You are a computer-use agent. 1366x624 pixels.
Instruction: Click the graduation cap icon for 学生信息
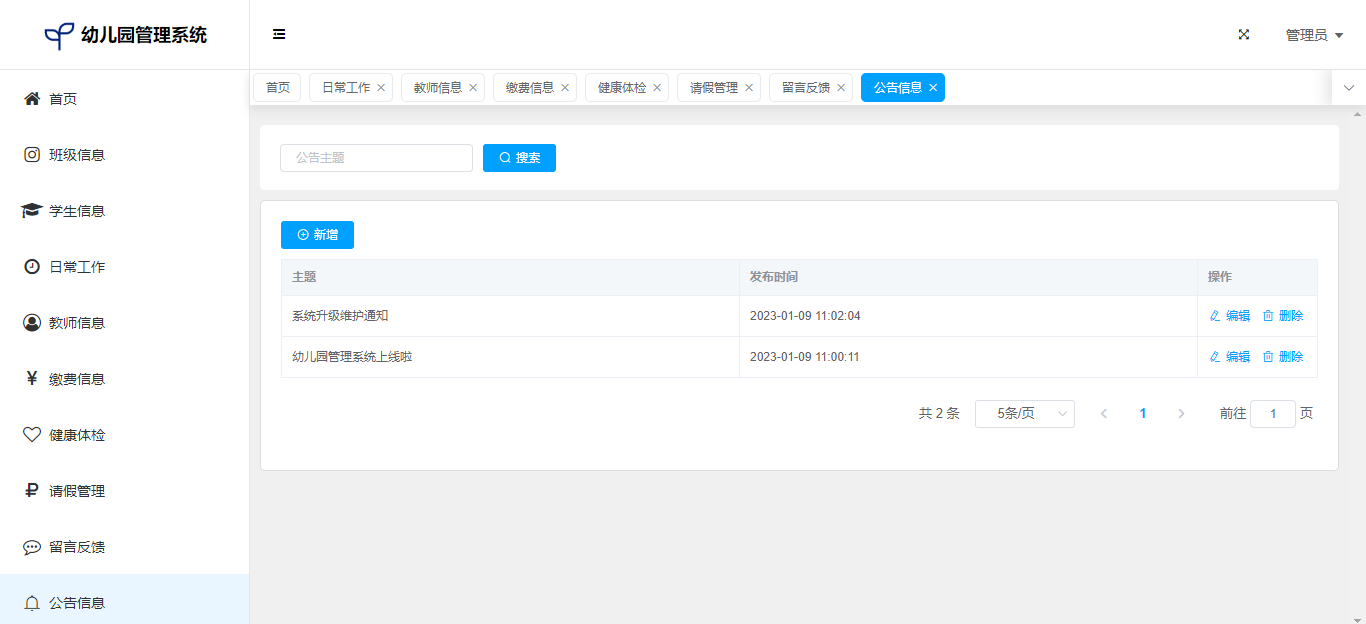[32, 211]
